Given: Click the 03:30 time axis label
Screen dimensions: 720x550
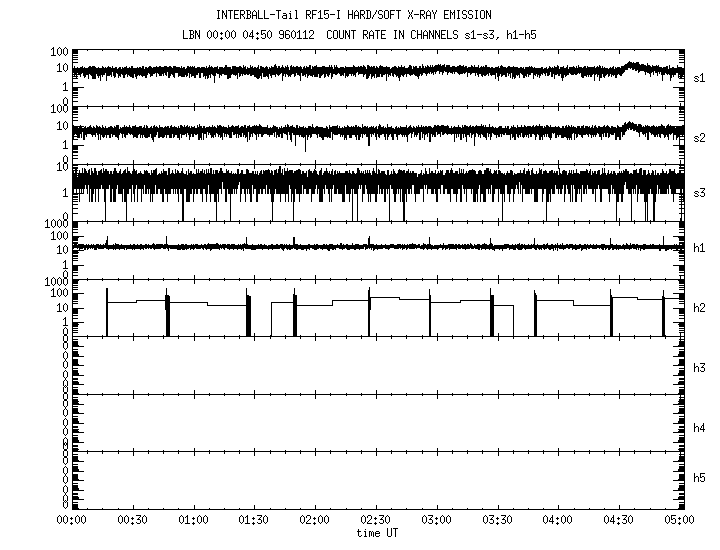Looking at the screenshot, I should (x=497, y=522).
